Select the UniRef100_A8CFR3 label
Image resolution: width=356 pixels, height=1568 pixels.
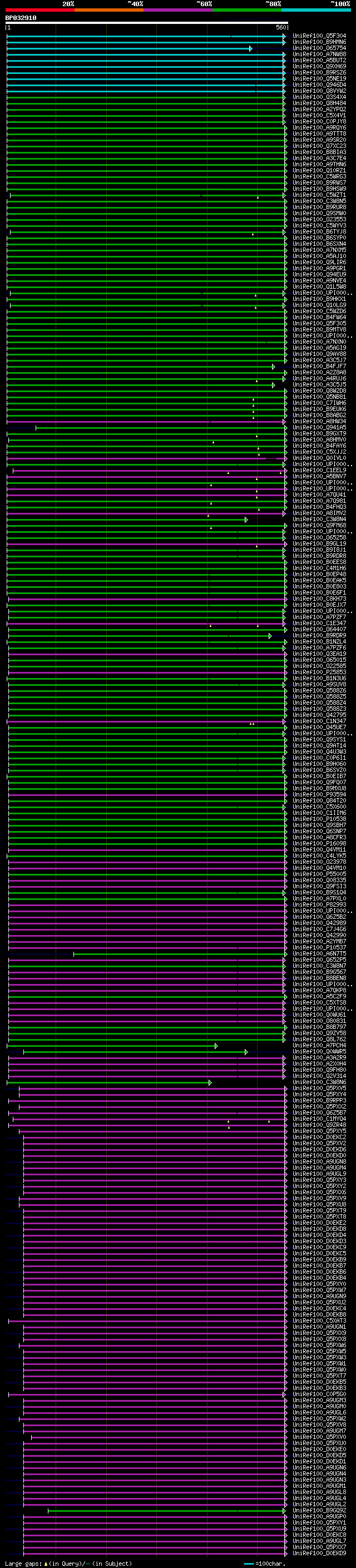click(x=319, y=837)
